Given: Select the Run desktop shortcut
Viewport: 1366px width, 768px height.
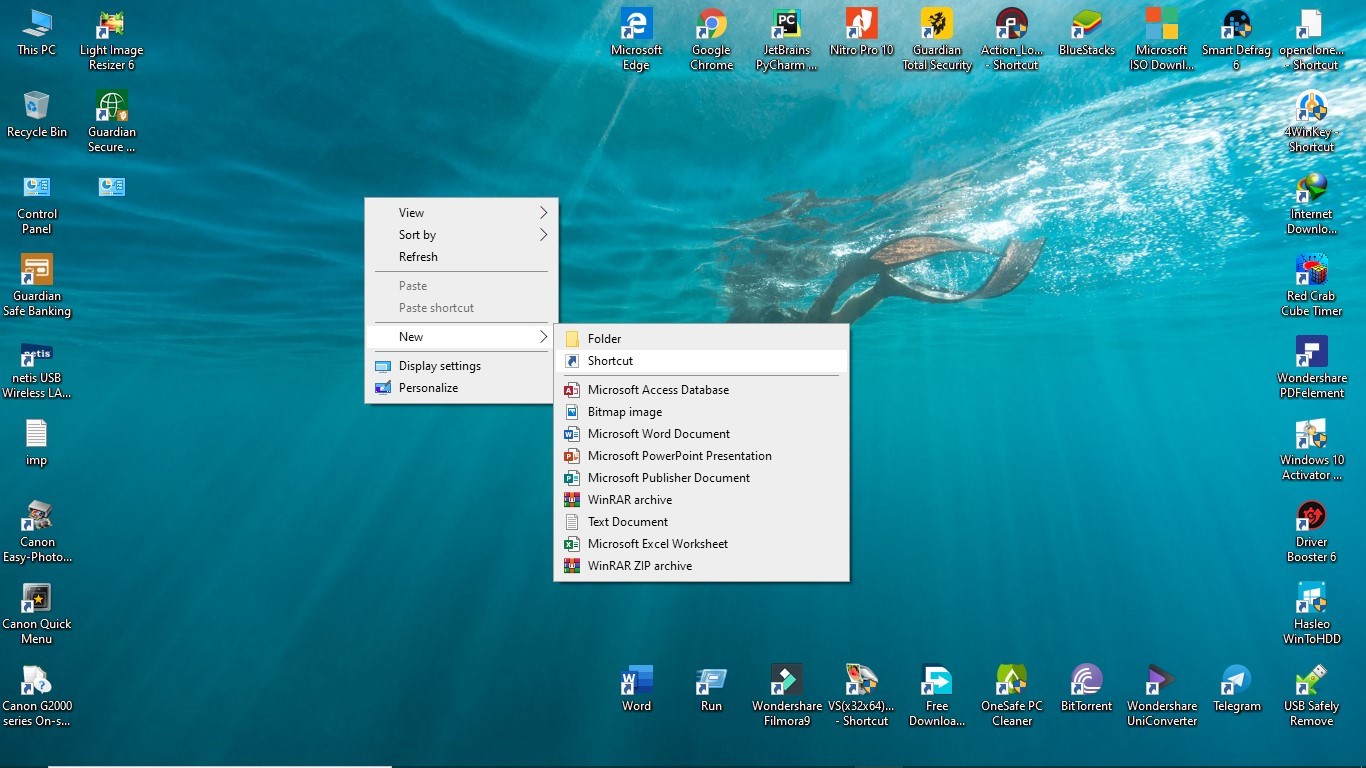Looking at the screenshot, I should point(711,688).
